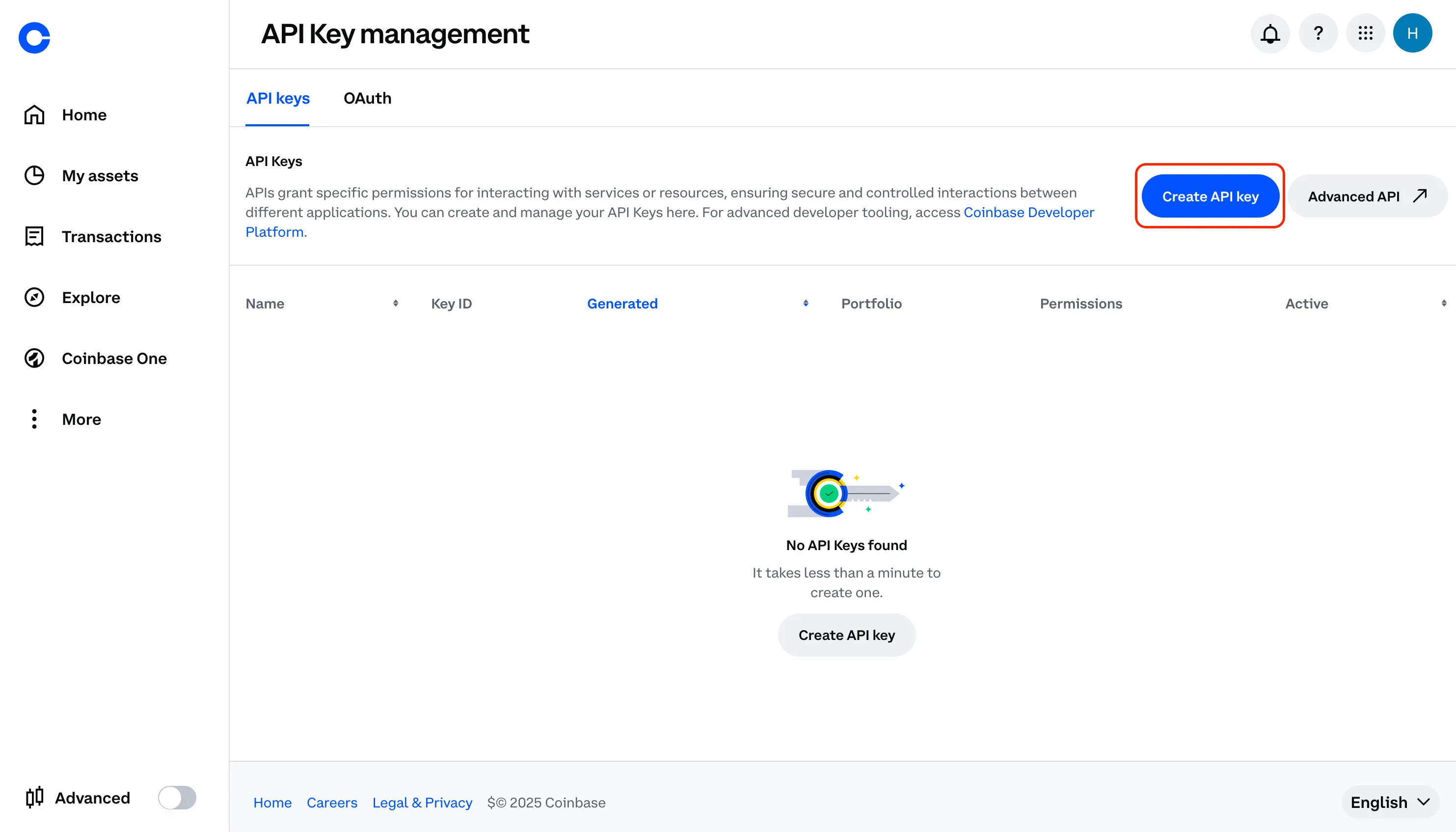1456x832 pixels.
Task: Sort table by Generated column arrows
Action: pos(805,304)
